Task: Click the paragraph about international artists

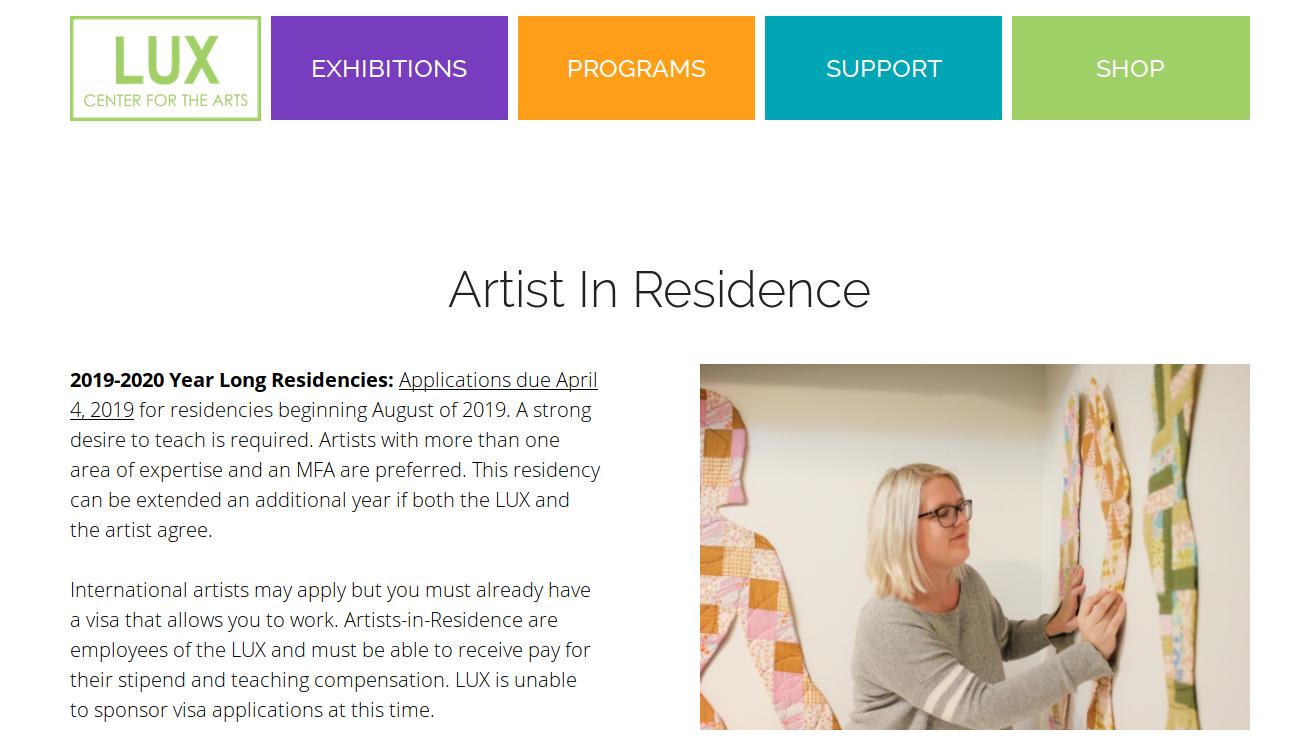Action: pos(330,650)
